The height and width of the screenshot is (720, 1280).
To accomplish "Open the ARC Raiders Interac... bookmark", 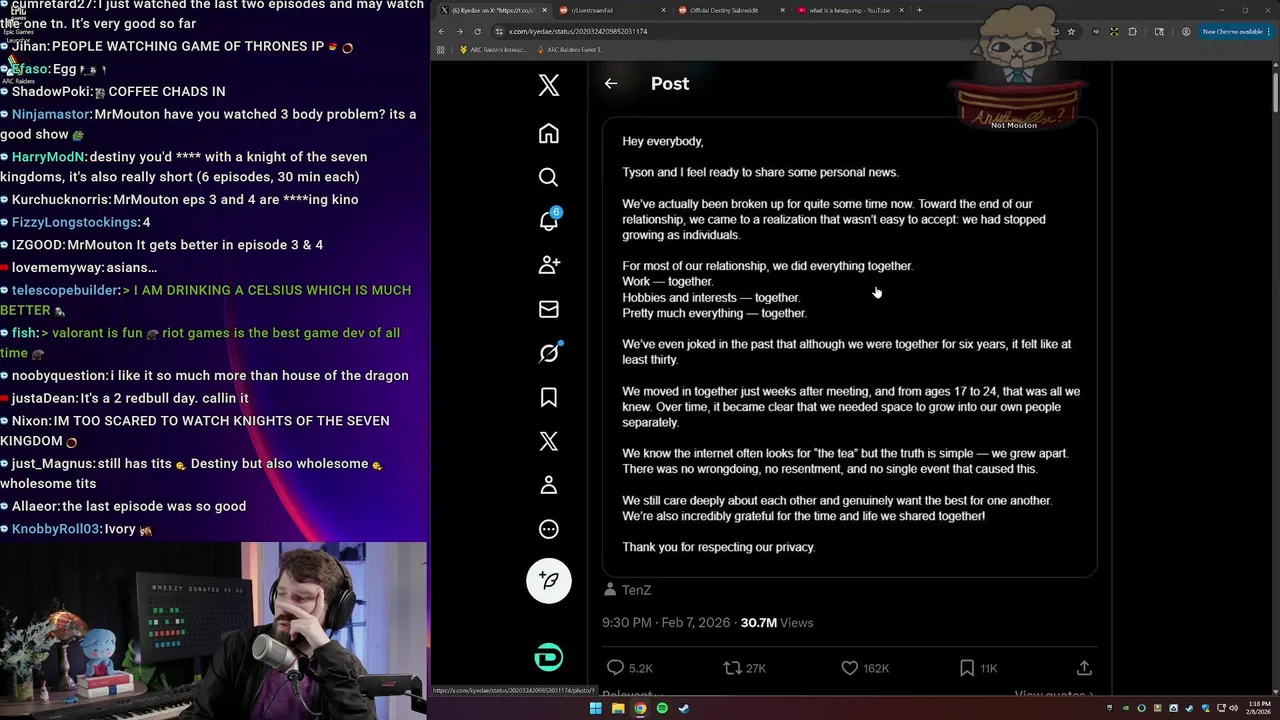I will click(x=492, y=49).
